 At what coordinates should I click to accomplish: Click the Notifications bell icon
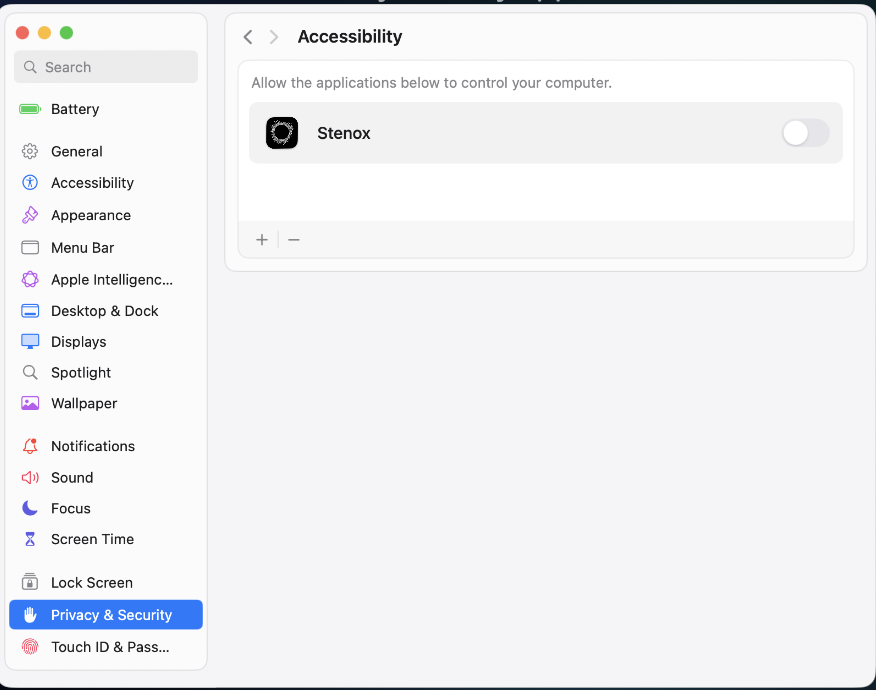tap(30, 446)
